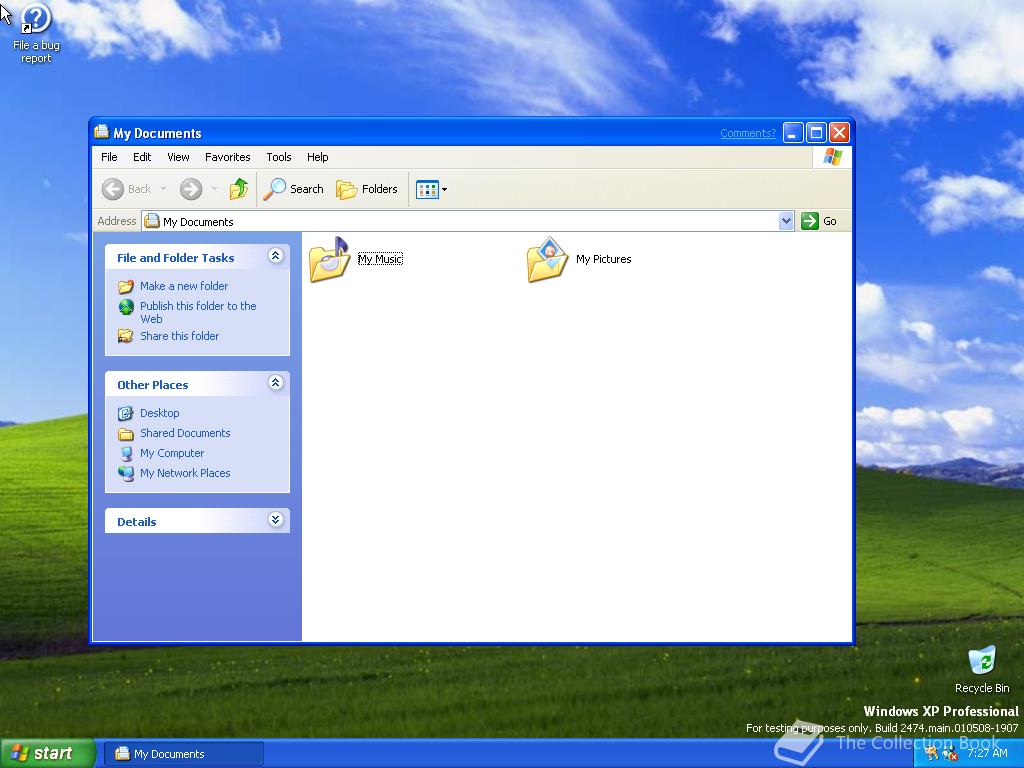Click the Forward arrow button
Image resolution: width=1024 pixels, height=768 pixels.
[191, 189]
